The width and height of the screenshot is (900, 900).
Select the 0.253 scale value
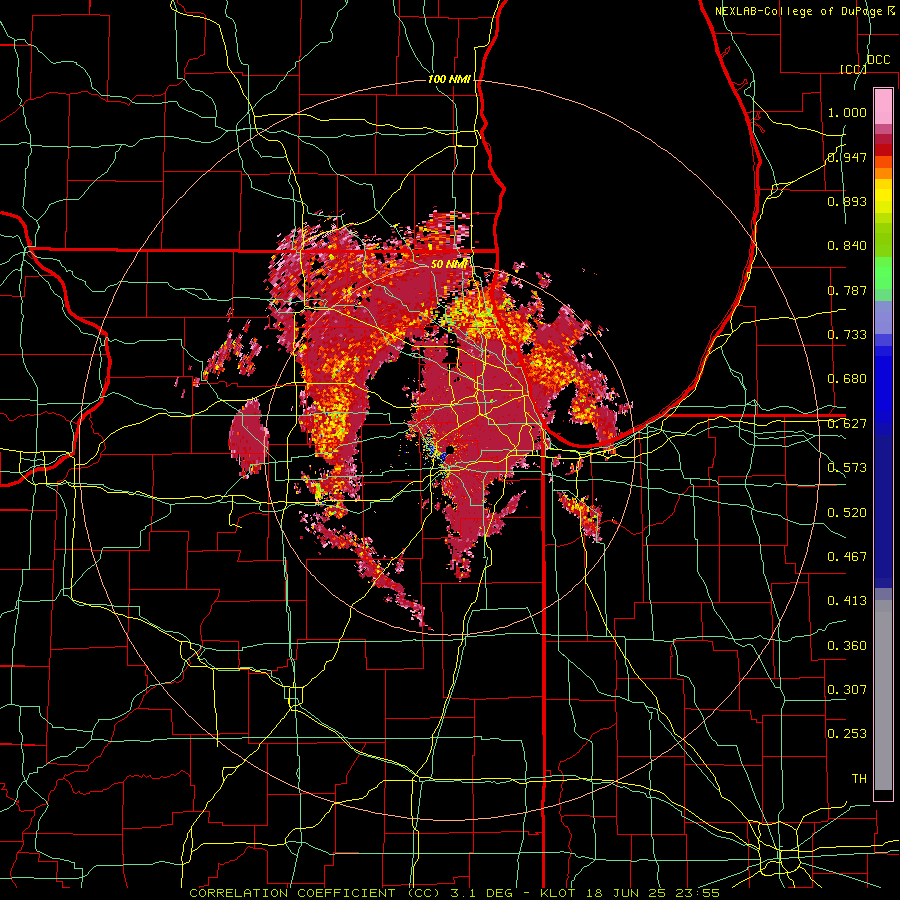(x=847, y=734)
